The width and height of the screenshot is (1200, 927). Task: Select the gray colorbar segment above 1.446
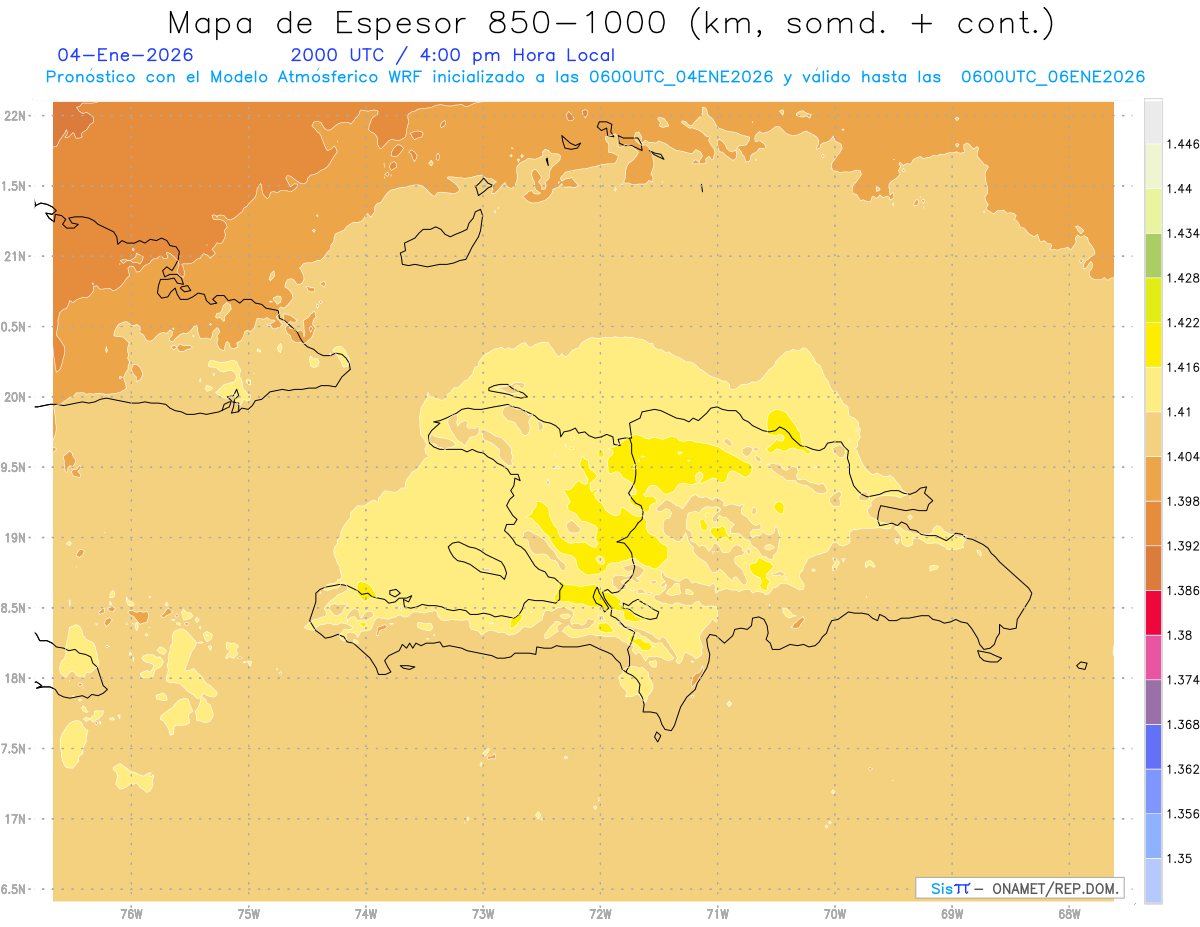click(1153, 121)
